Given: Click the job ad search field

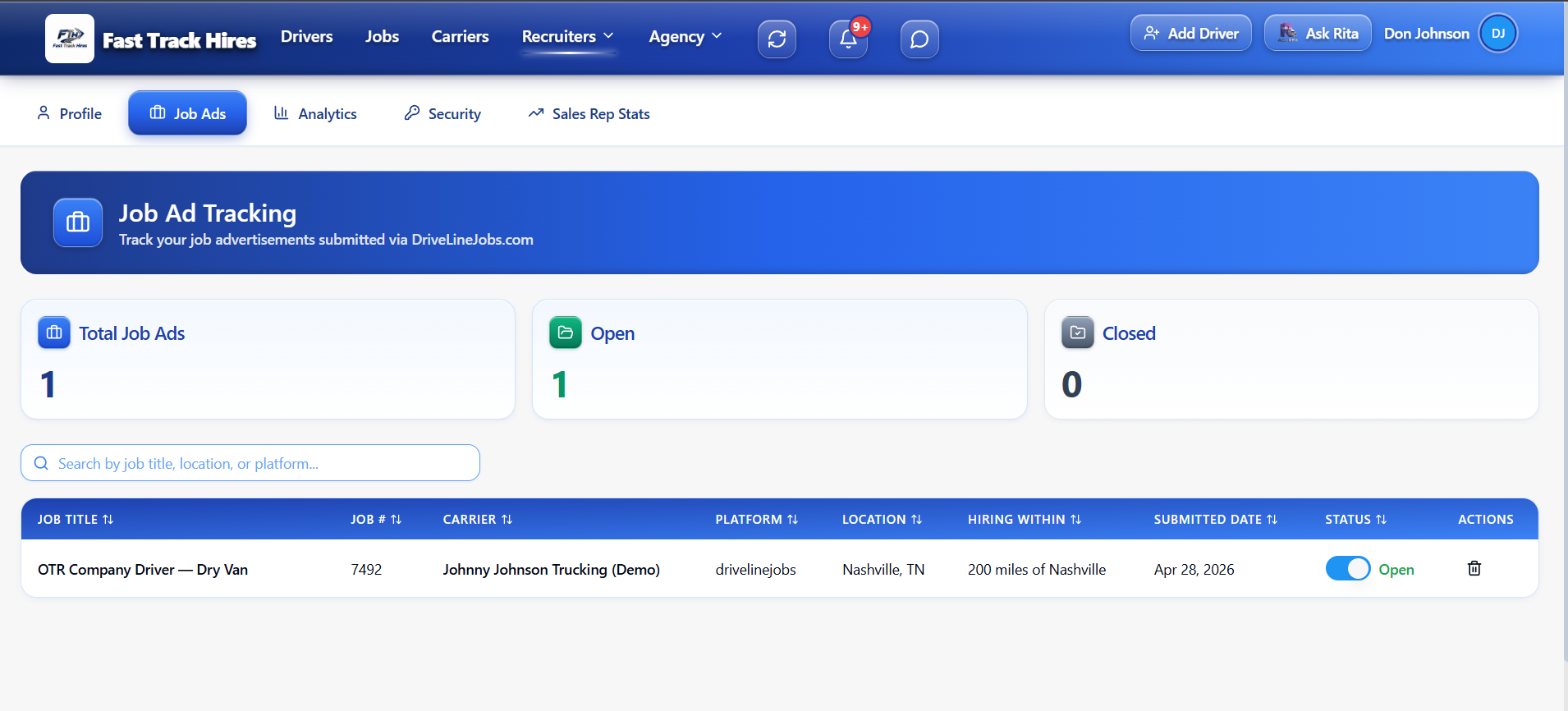Looking at the screenshot, I should [x=250, y=463].
